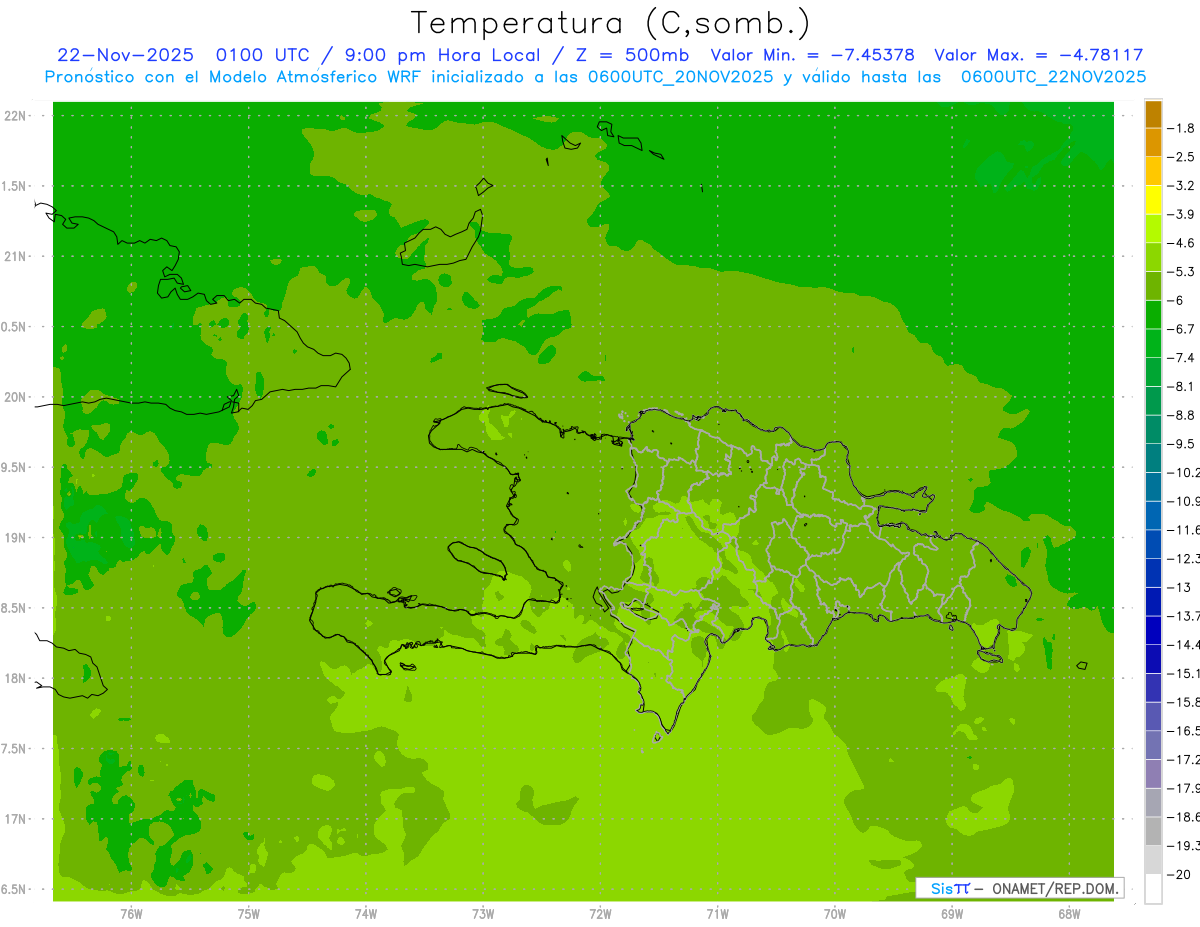The width and height of the screenshot is (1200, 927).
Task: Select the olive green swatch between -5.3 and -6
Action: click(x=1154, y=286)
